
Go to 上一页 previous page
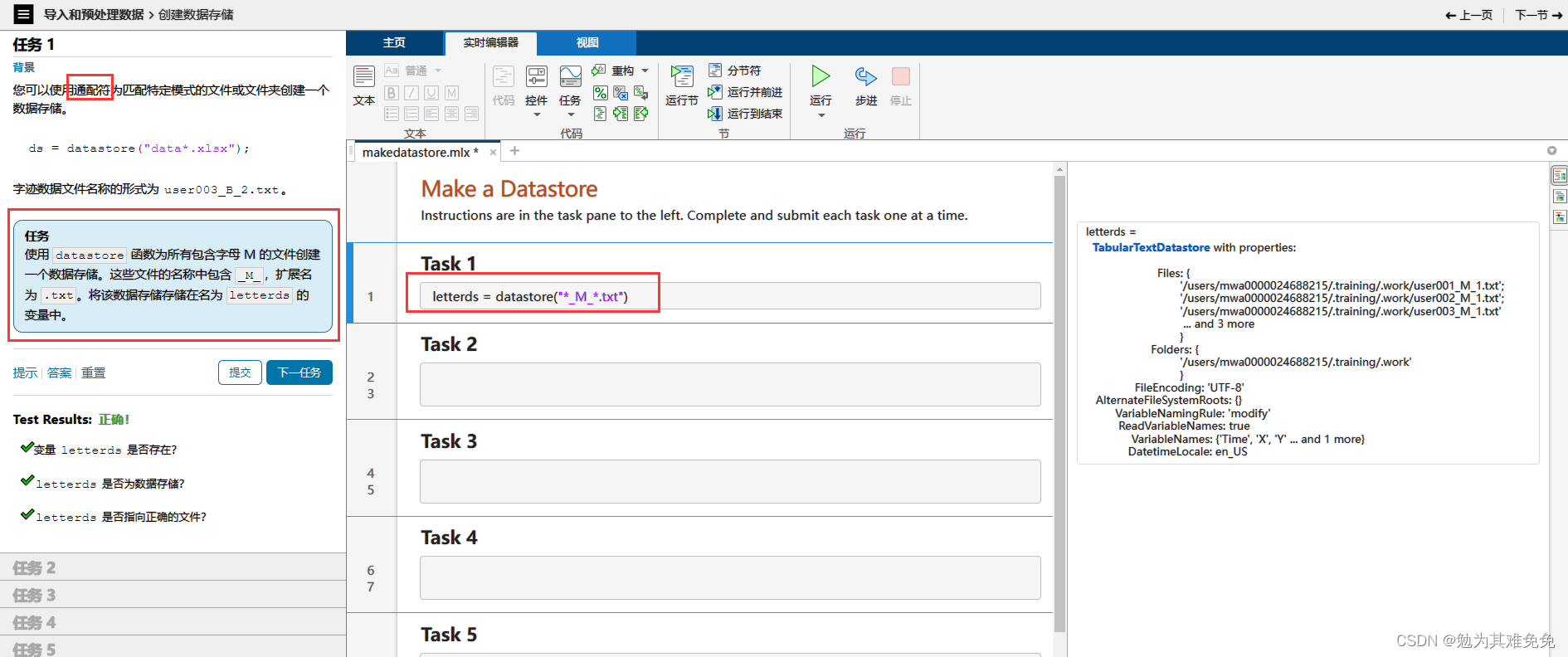[1468, 15]
